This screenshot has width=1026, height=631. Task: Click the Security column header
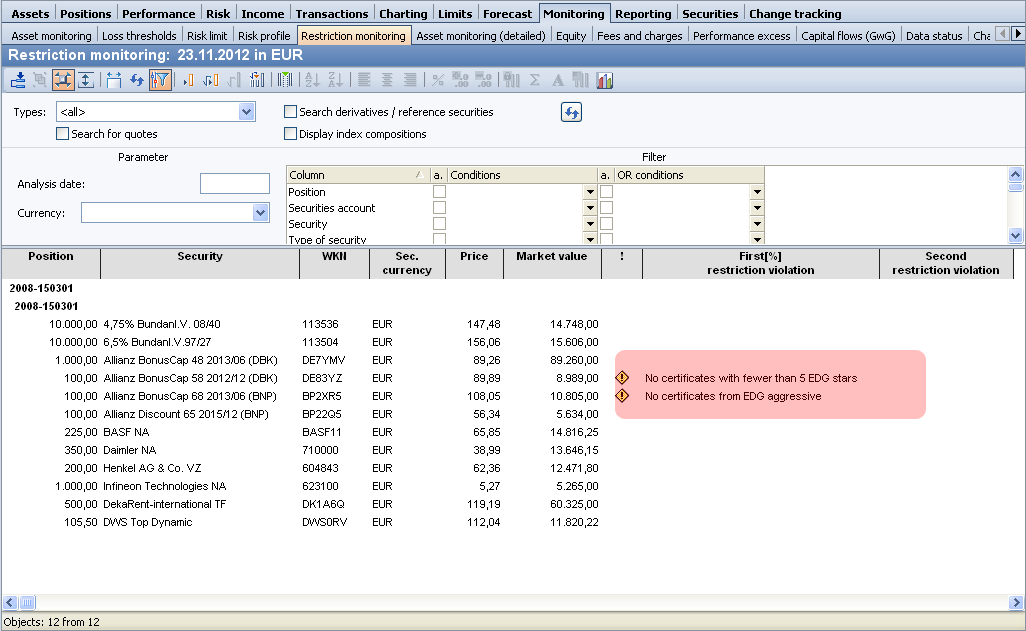pos(200,257)
